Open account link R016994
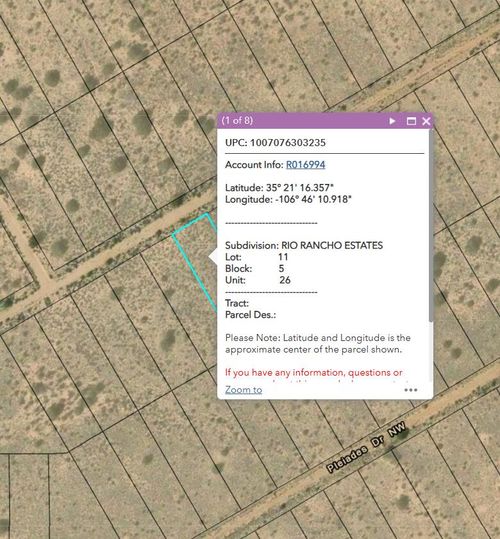The width and height of the screenshot is (500, 539). (305, 165)
